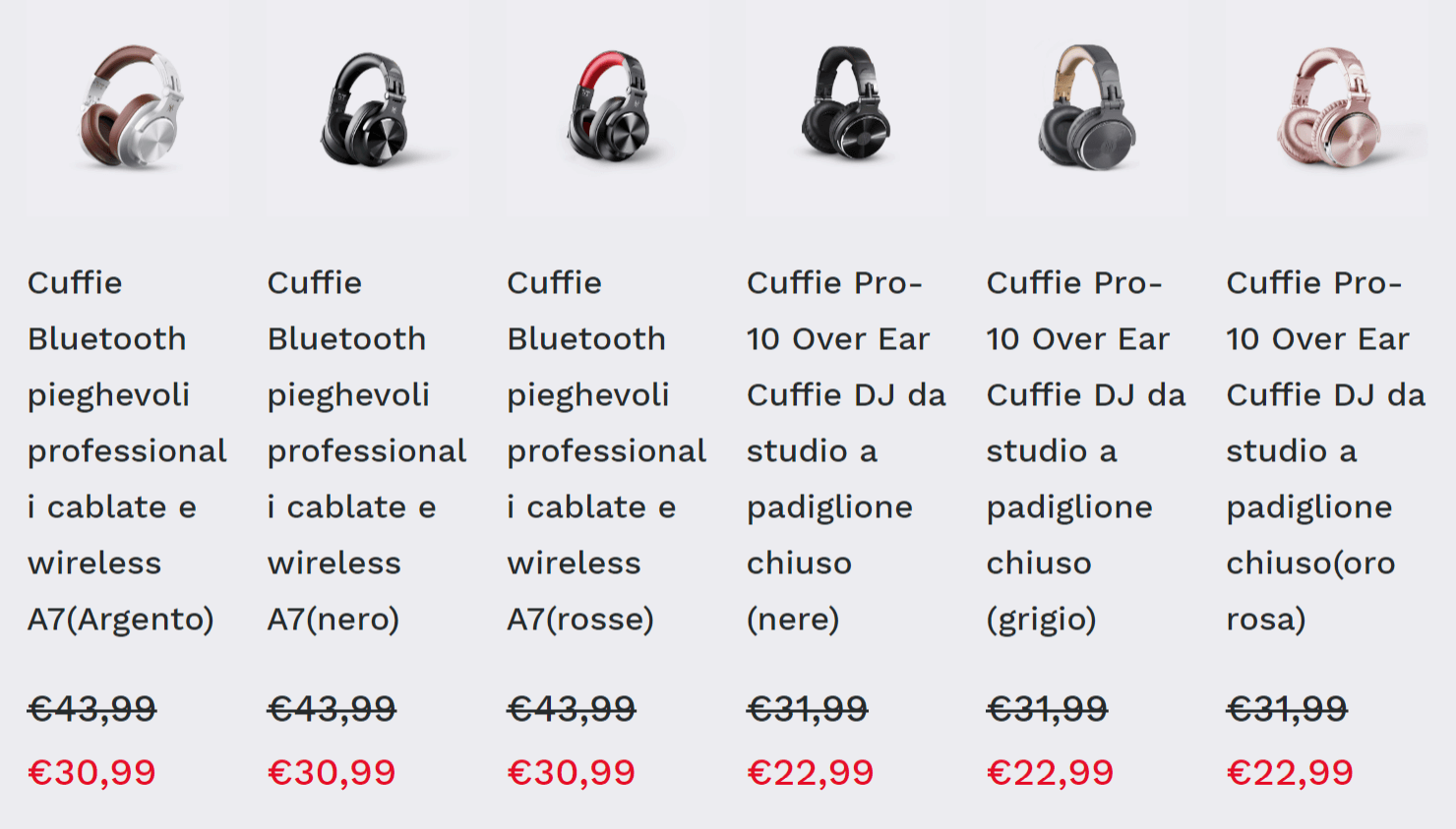Image resolution: width=1456 pixels, height=829 pixels.
Task: Select the €30,99 price under A7(nero)
Action: tap(332, 773)
